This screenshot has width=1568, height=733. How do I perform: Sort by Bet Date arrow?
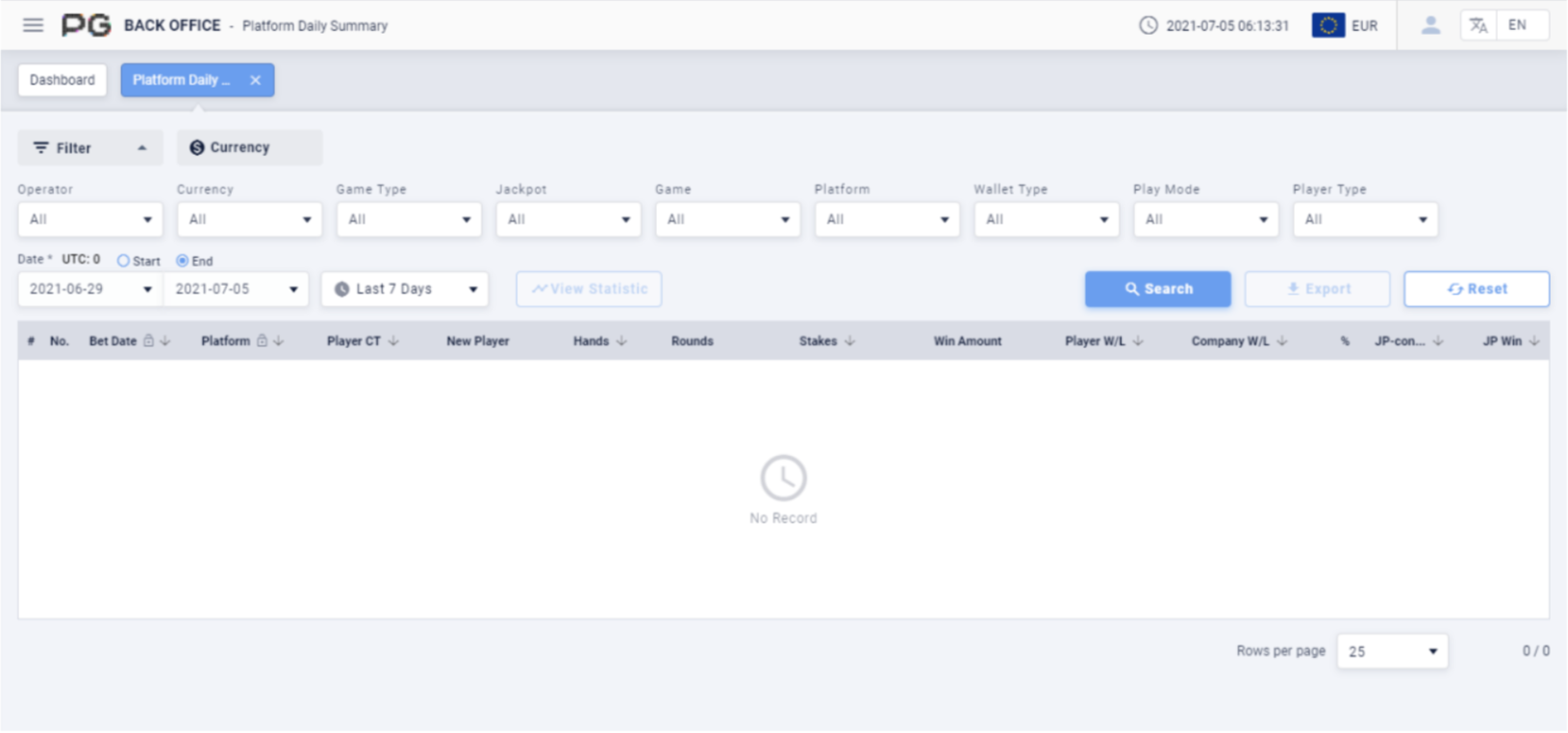coord(165,341)
